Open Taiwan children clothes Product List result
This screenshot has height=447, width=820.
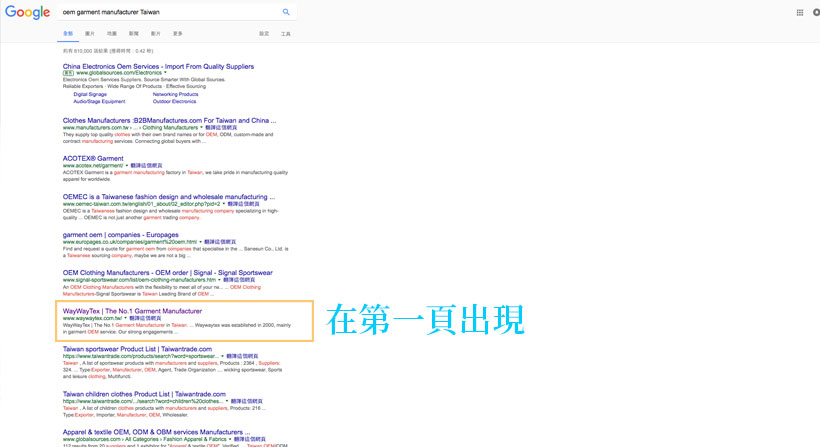pyautogui.click(x=144, y=394)
